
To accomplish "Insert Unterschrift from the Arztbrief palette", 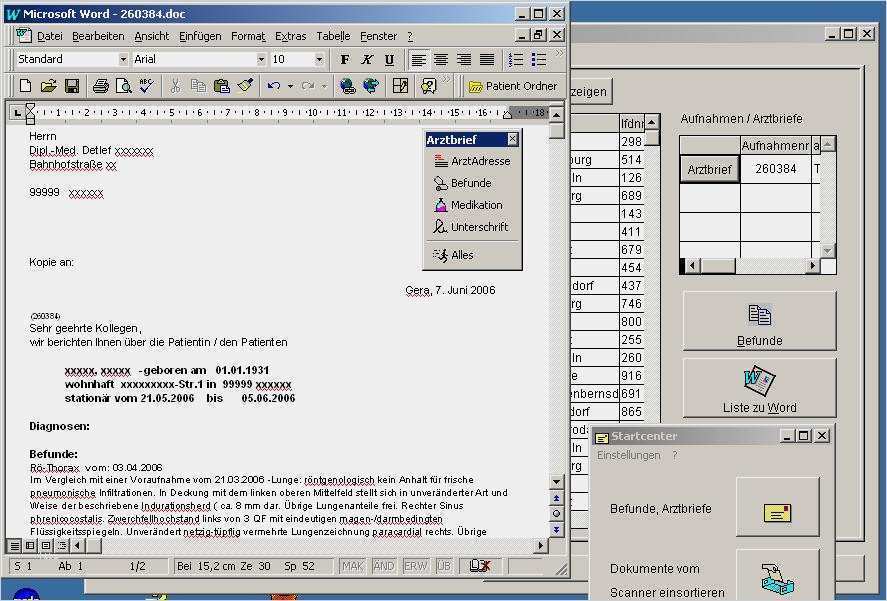I will pyautogui.click(x=471, y=227).
